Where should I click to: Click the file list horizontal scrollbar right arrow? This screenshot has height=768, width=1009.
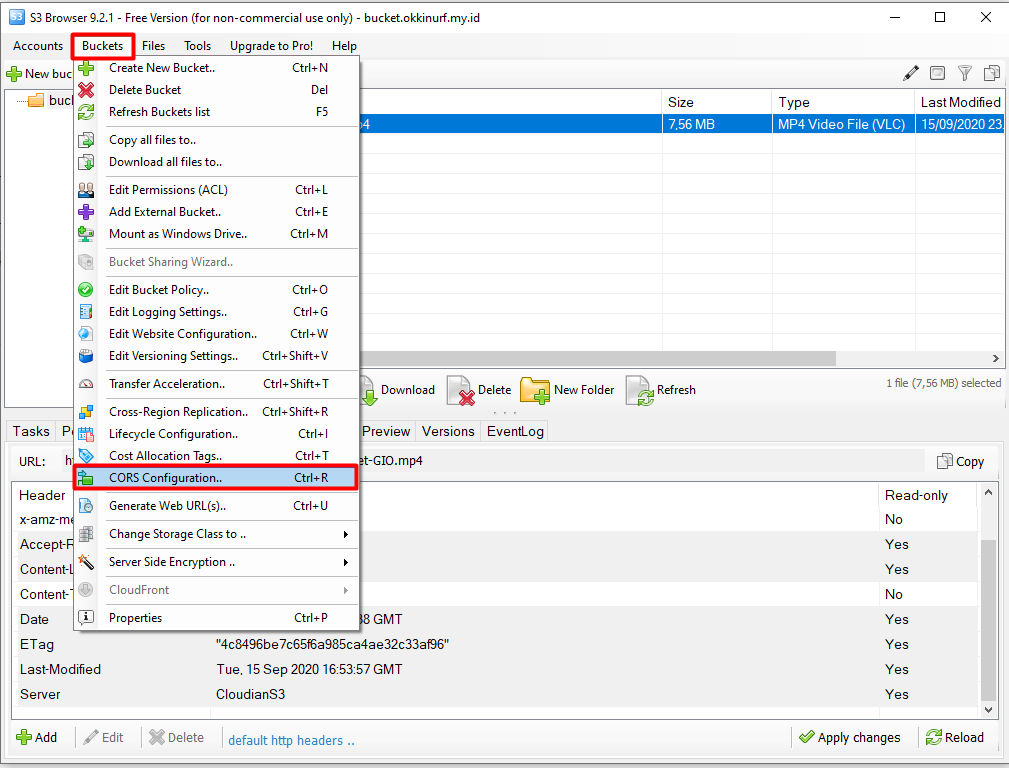point(995,359)
